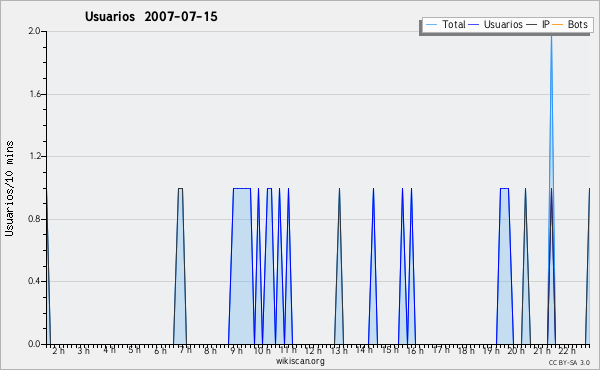Click the '10 h' x-axis label
This screenshot has width=600, height=370.
[x=262, y=351]
